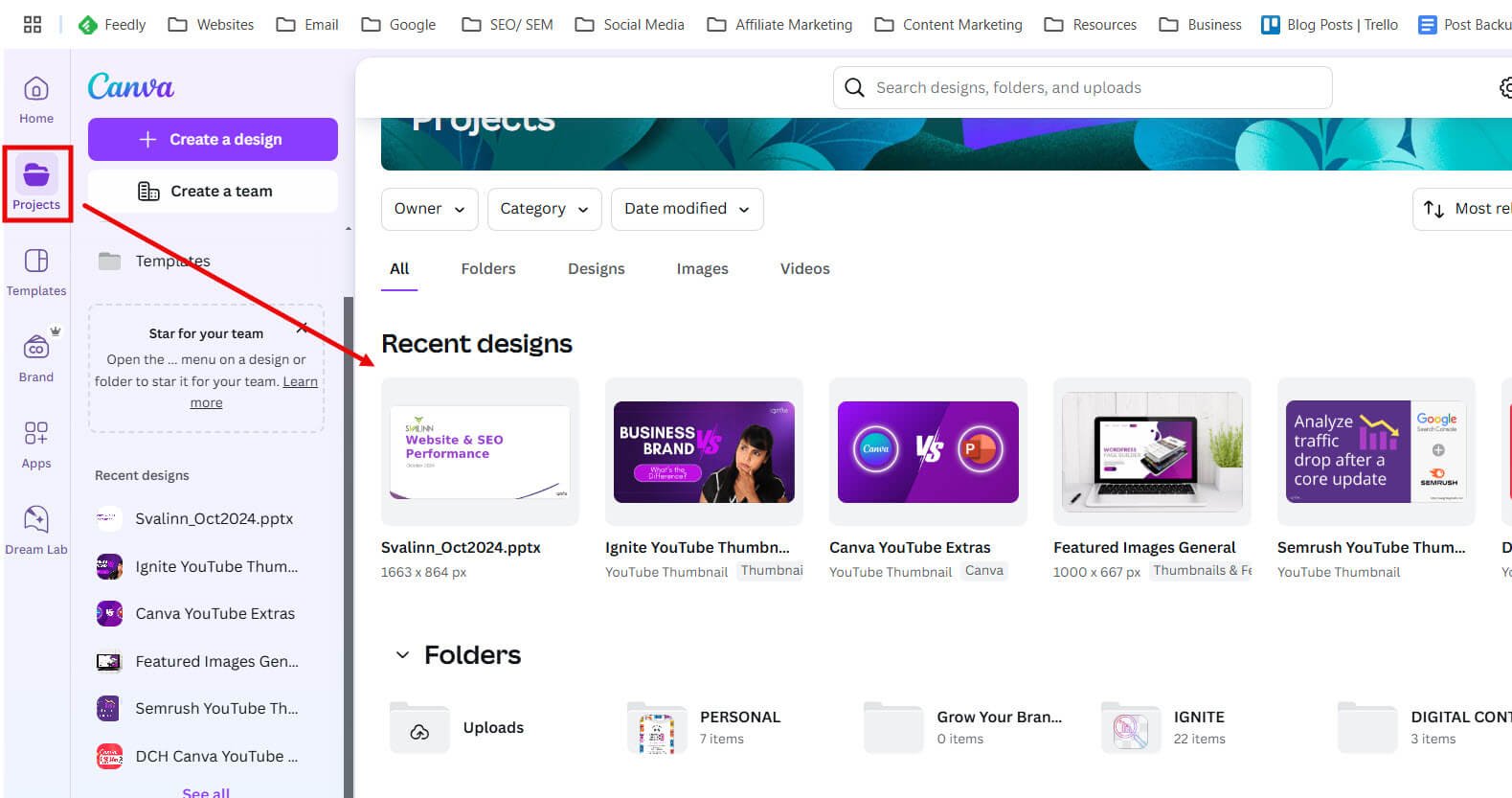Expand the Category filter dropdown
This screenshot has width=1512, height=798.
(x=544, y=209)
